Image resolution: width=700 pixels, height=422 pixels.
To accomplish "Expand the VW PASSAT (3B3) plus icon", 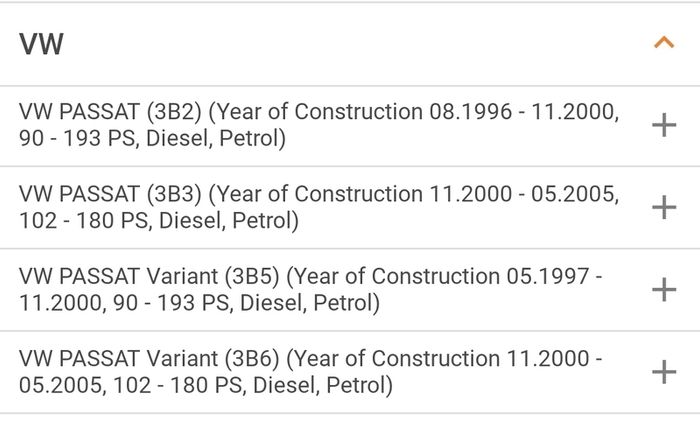I will [x=664, y=207].
